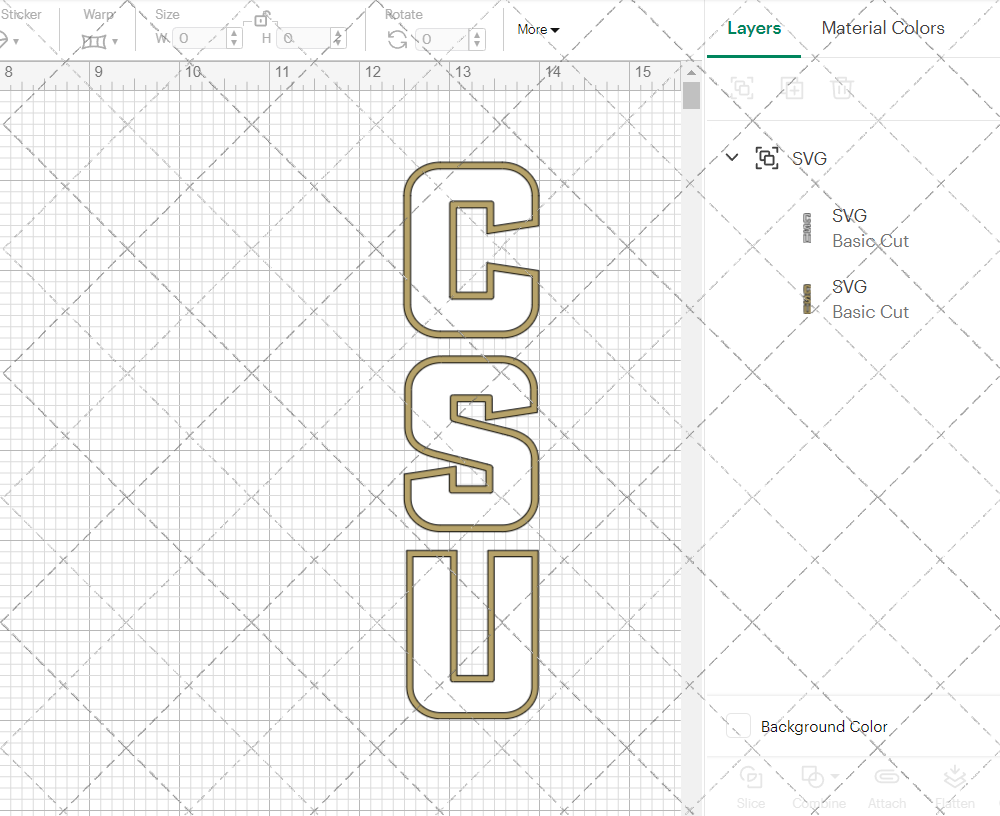Click the Rotate angle input field
Screen dimensions: 1000x816
pos(443,39)
